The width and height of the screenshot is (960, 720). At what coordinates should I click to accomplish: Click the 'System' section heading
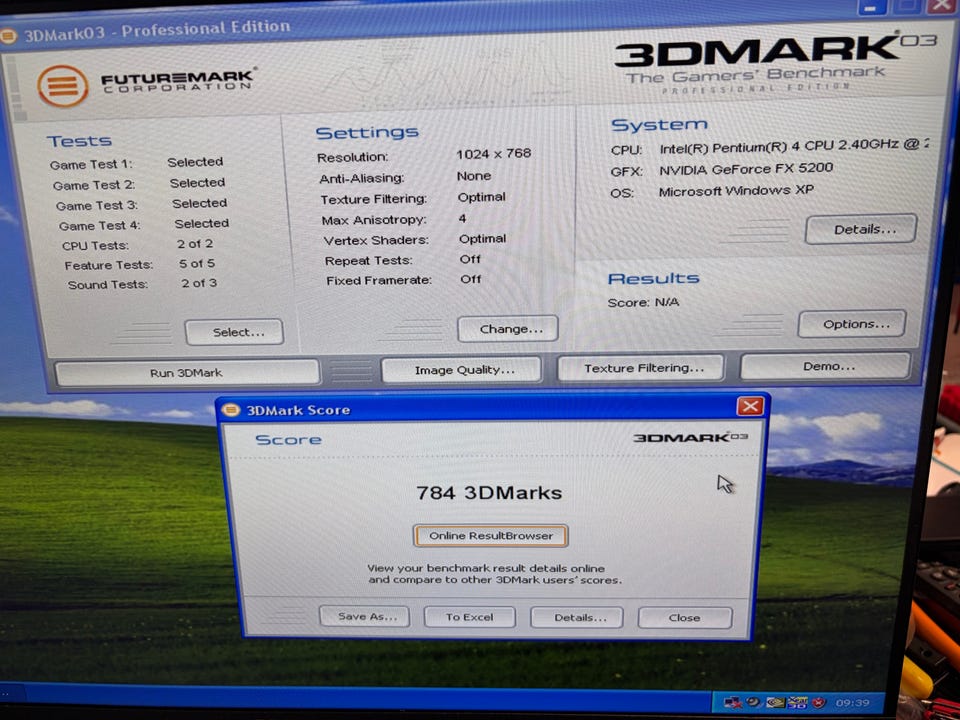coord(659,125)
